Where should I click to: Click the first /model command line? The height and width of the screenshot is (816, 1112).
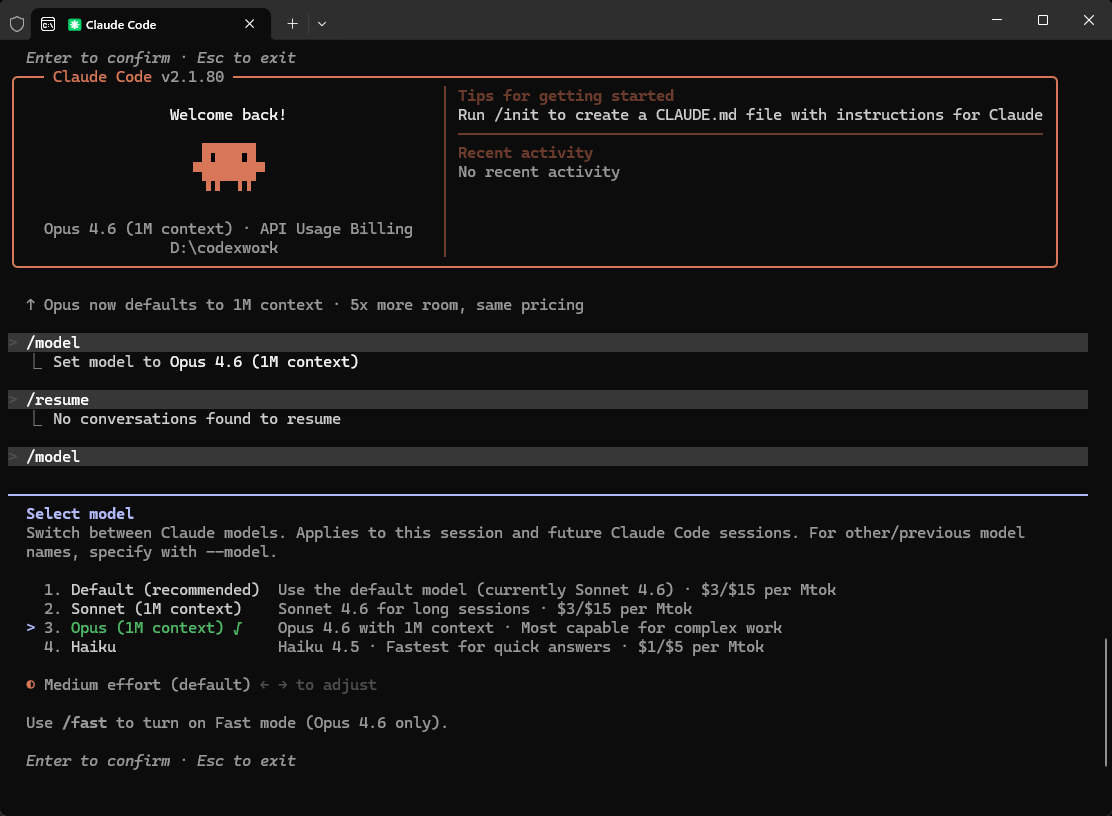[x=547, y=342]
